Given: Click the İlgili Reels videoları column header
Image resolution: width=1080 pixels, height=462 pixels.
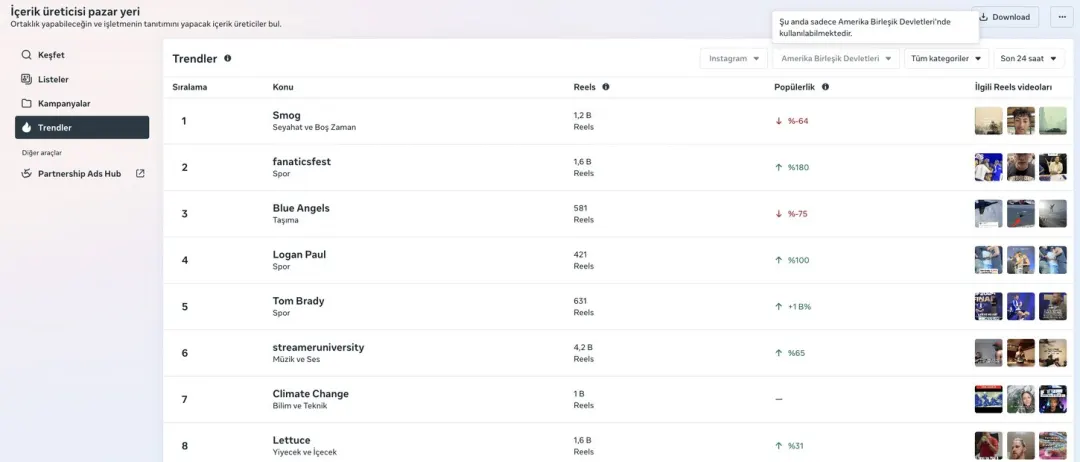Looking at the screenshot, I should [x=1013, y=87].
